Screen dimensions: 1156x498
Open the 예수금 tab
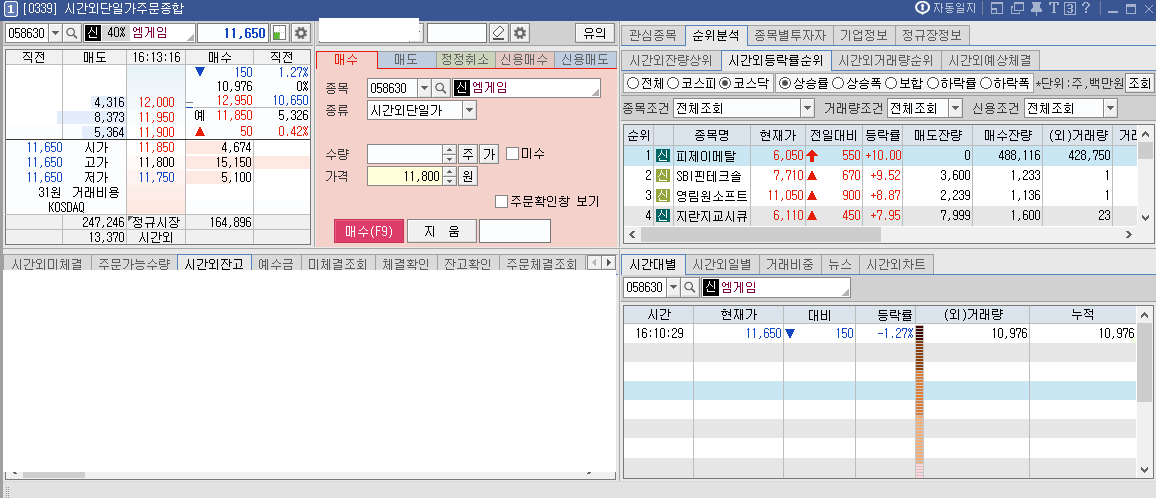[x=276, y=263]
